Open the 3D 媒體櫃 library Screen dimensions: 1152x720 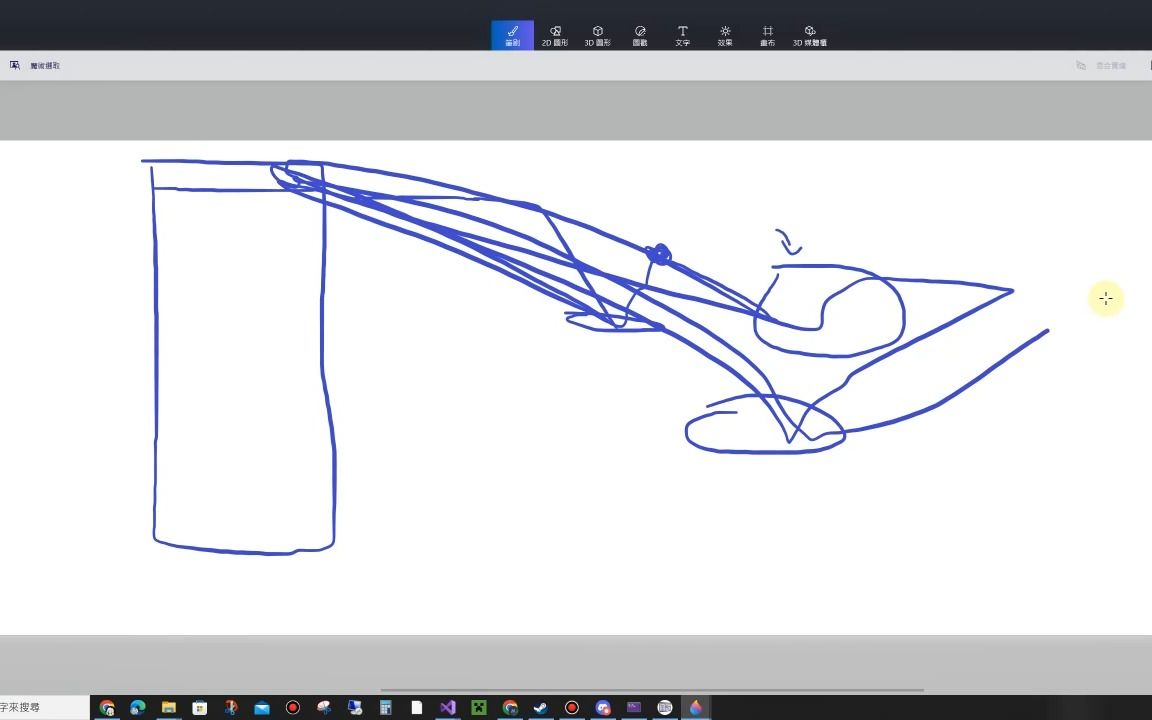[x=810, y=35]
